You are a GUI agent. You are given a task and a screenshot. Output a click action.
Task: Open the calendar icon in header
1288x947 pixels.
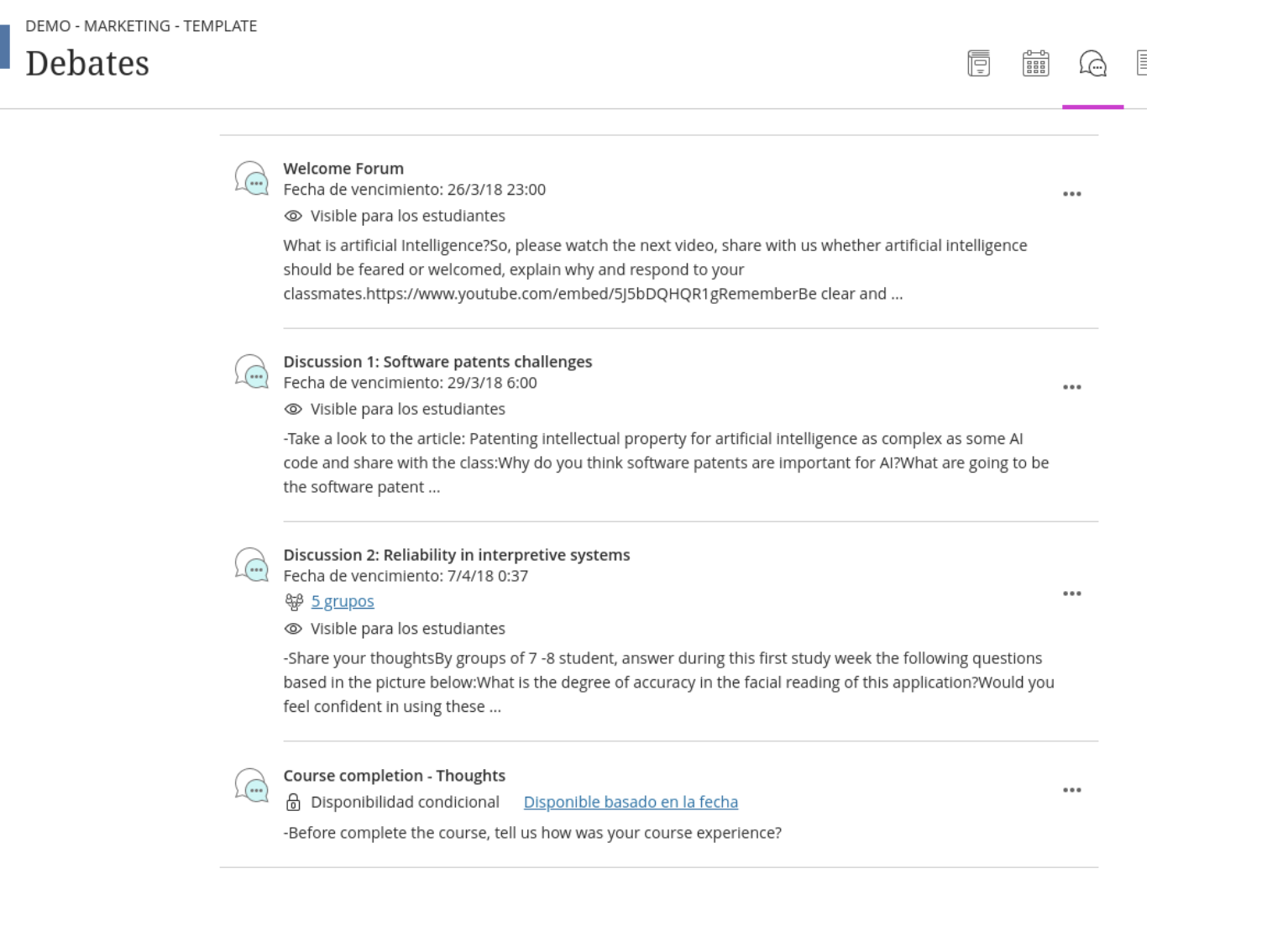coord(1036,64)
